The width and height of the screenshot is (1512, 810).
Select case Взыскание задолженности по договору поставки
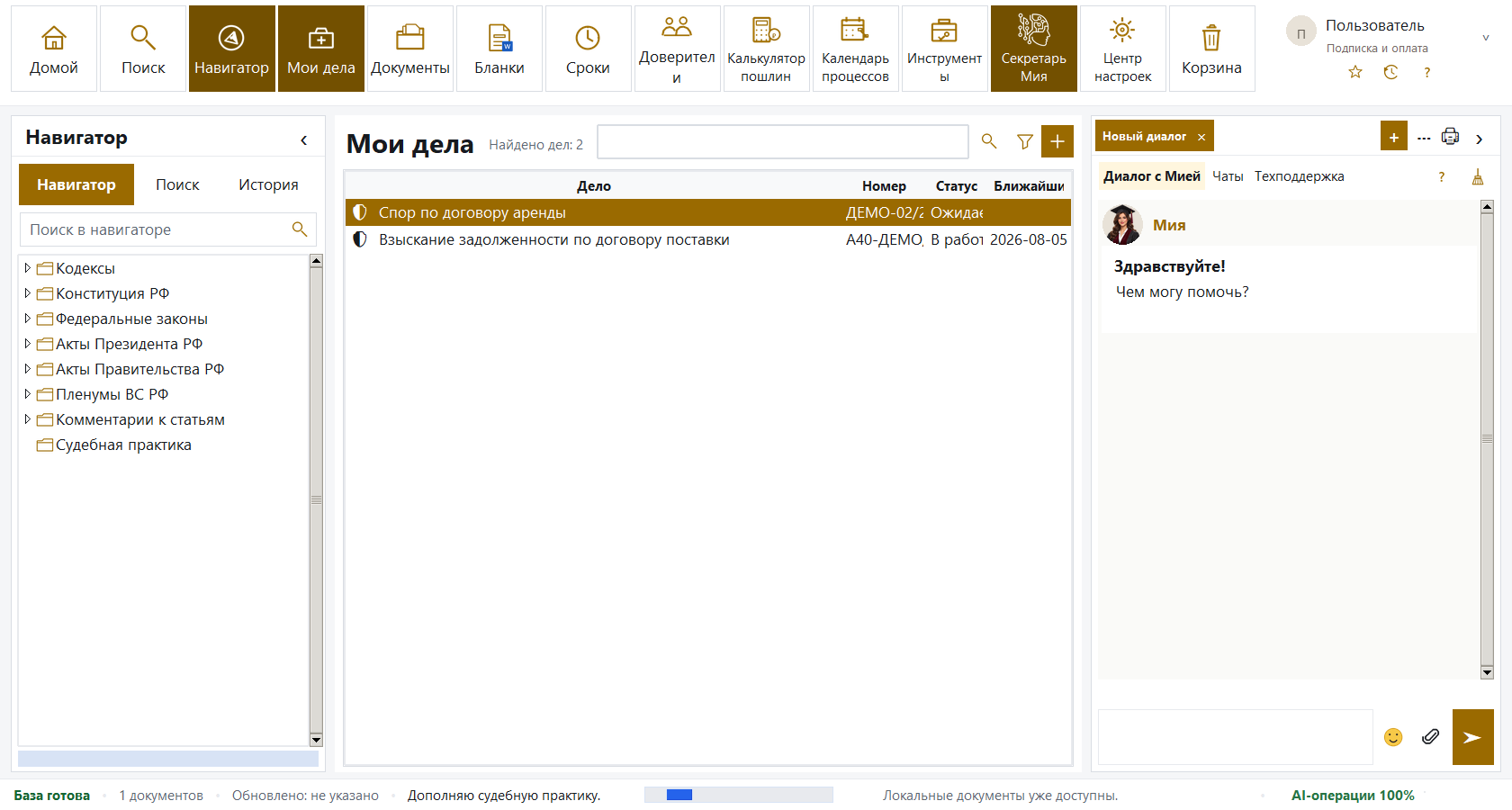tap(707, 239)
